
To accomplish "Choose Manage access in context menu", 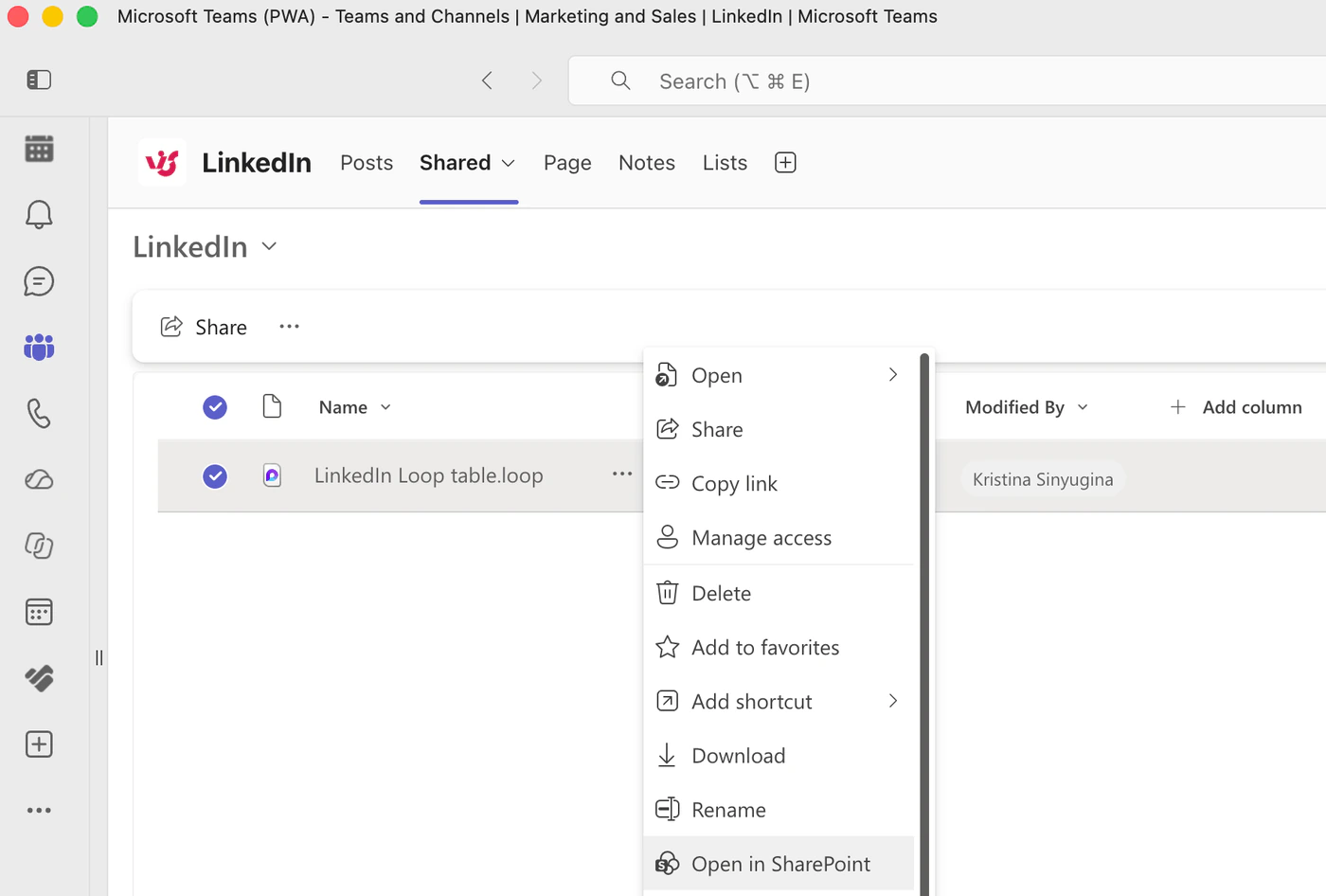I will pyautogui.click(x=779, y=538).
